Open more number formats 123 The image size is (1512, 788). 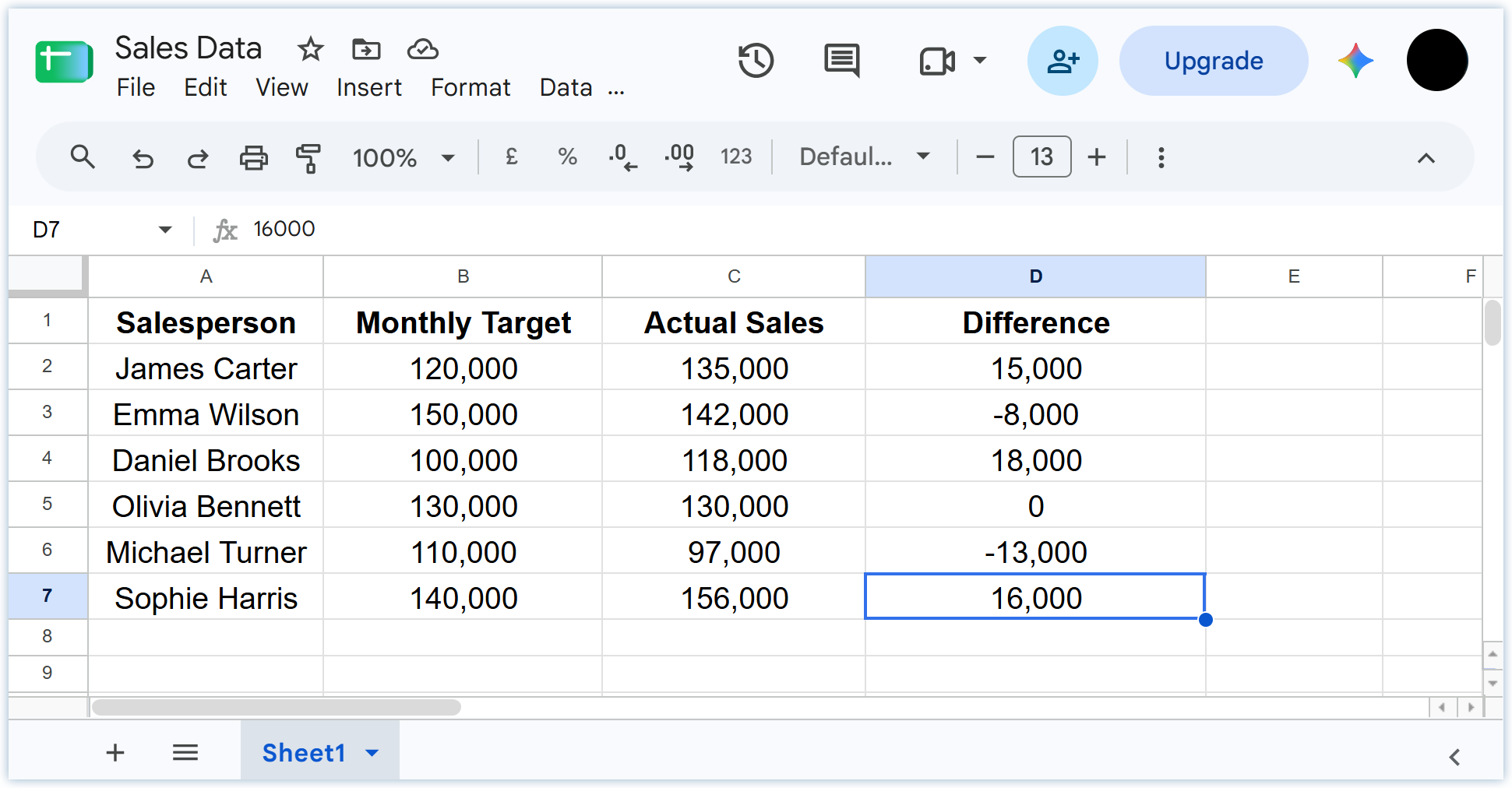click(x=735, y=157)
